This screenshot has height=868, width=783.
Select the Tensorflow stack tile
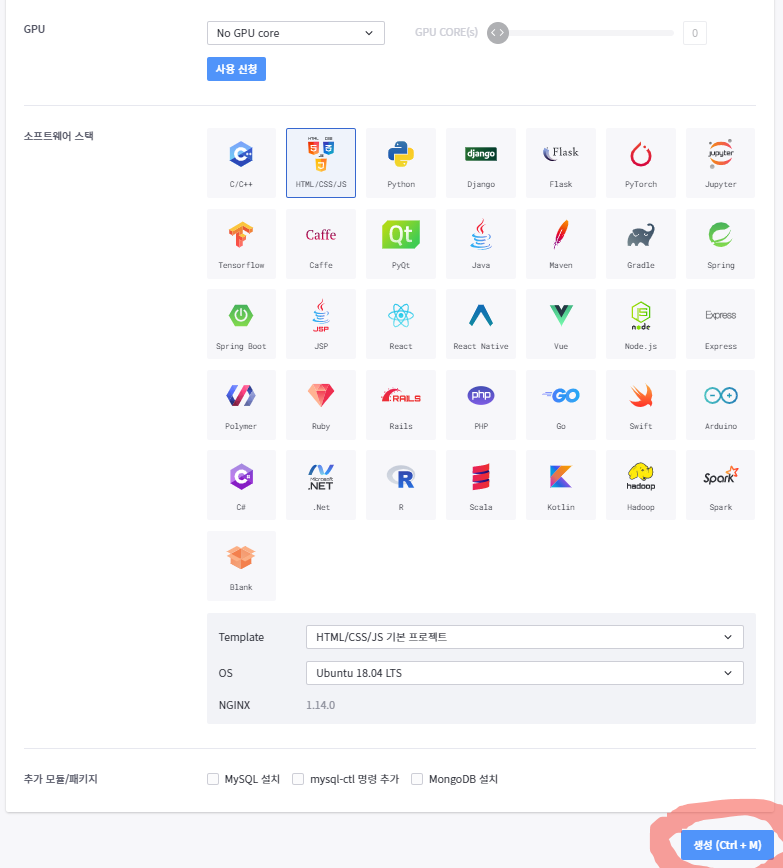click(x=241, y=244)
